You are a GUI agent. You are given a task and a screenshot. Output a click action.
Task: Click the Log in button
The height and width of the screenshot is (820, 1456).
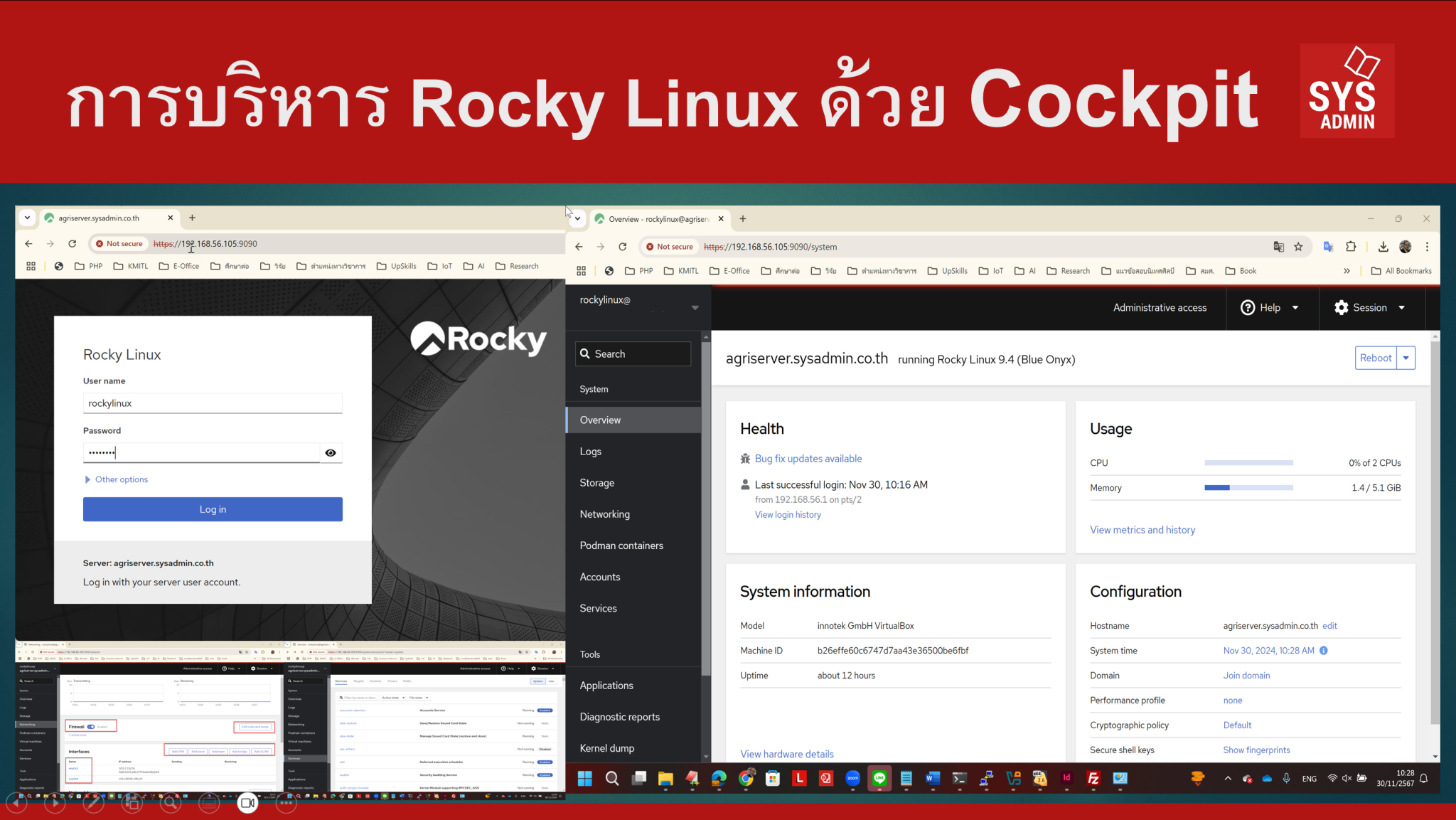click(x=212, y=509)
